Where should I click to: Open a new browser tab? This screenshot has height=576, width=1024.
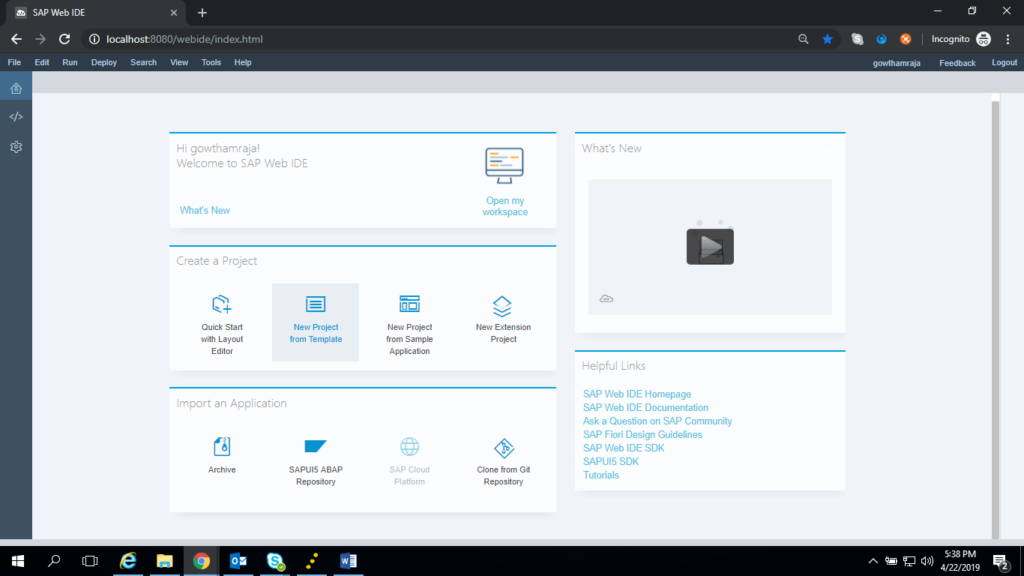(x=202, y=12)
